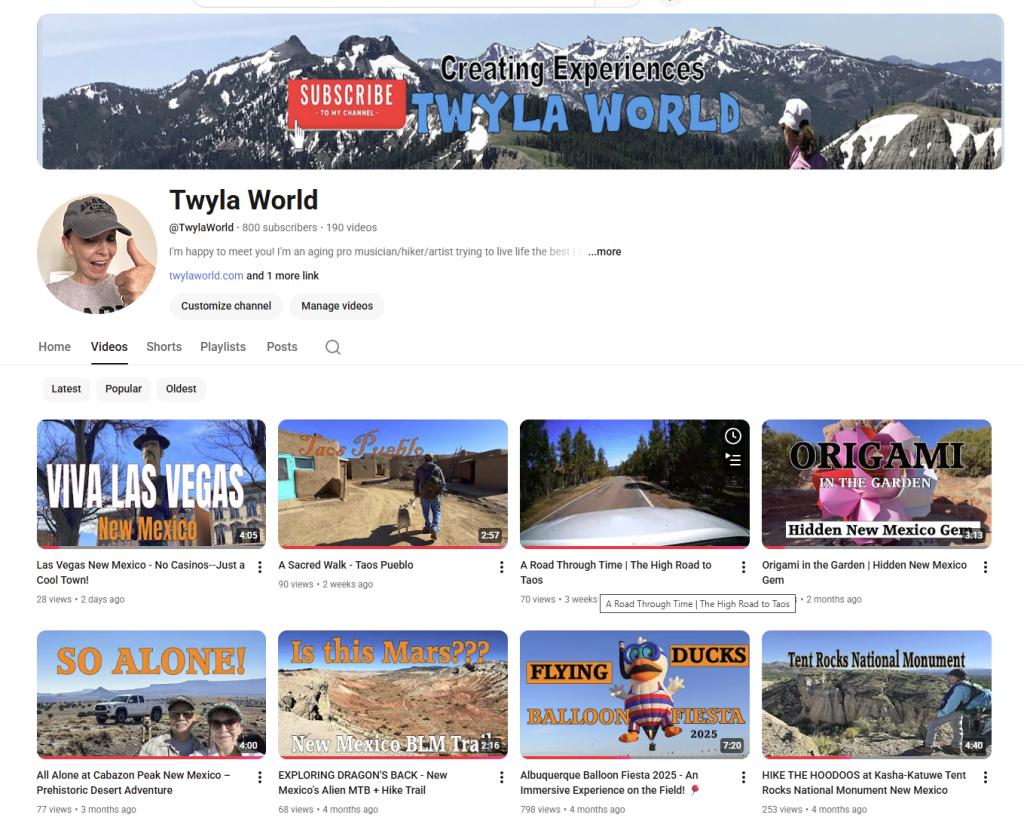Select the Oldest sort filter chip
The image size is (1024, 830).
(181, 389)
